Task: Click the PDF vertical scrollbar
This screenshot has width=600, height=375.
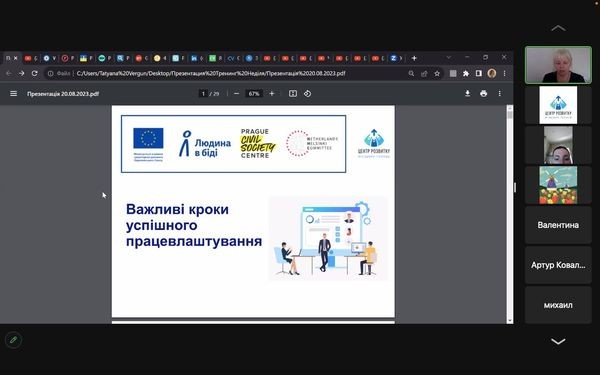Action: pos(510,215)
